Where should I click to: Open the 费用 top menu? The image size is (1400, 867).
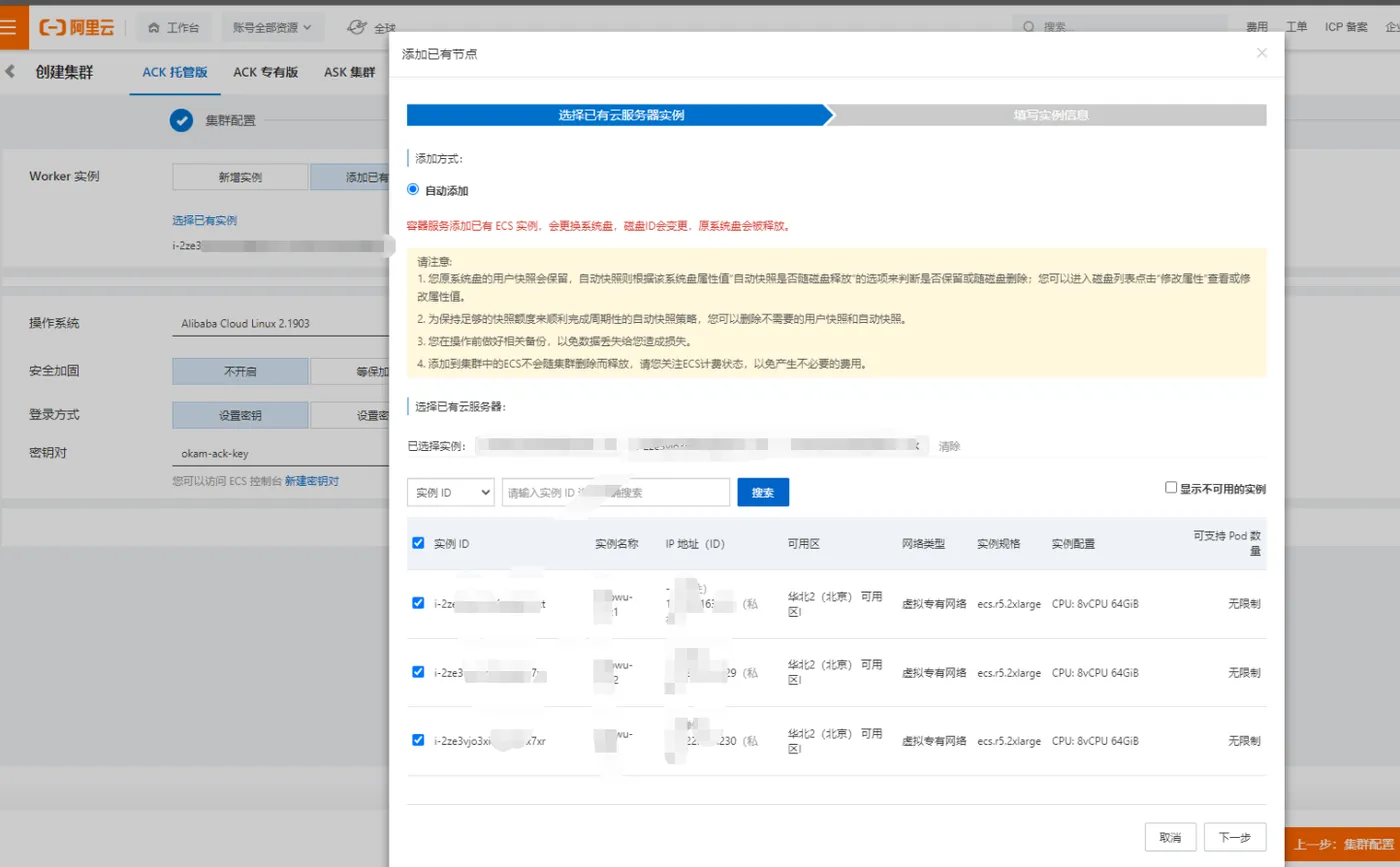pos(1257,27)
